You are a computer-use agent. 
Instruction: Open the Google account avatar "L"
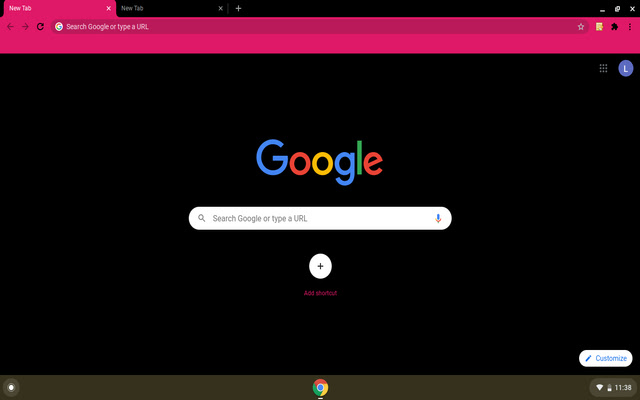pos(626,69)
